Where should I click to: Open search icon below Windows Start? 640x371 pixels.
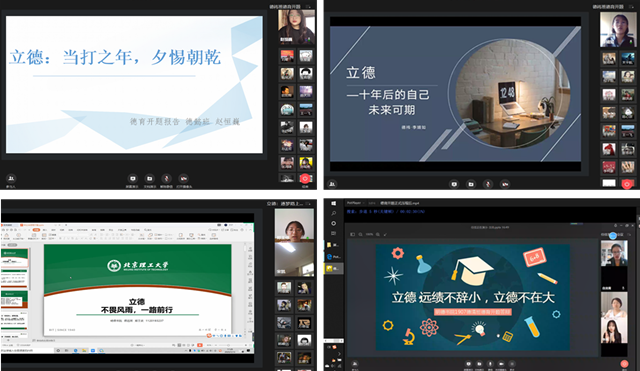pos(333,213)
